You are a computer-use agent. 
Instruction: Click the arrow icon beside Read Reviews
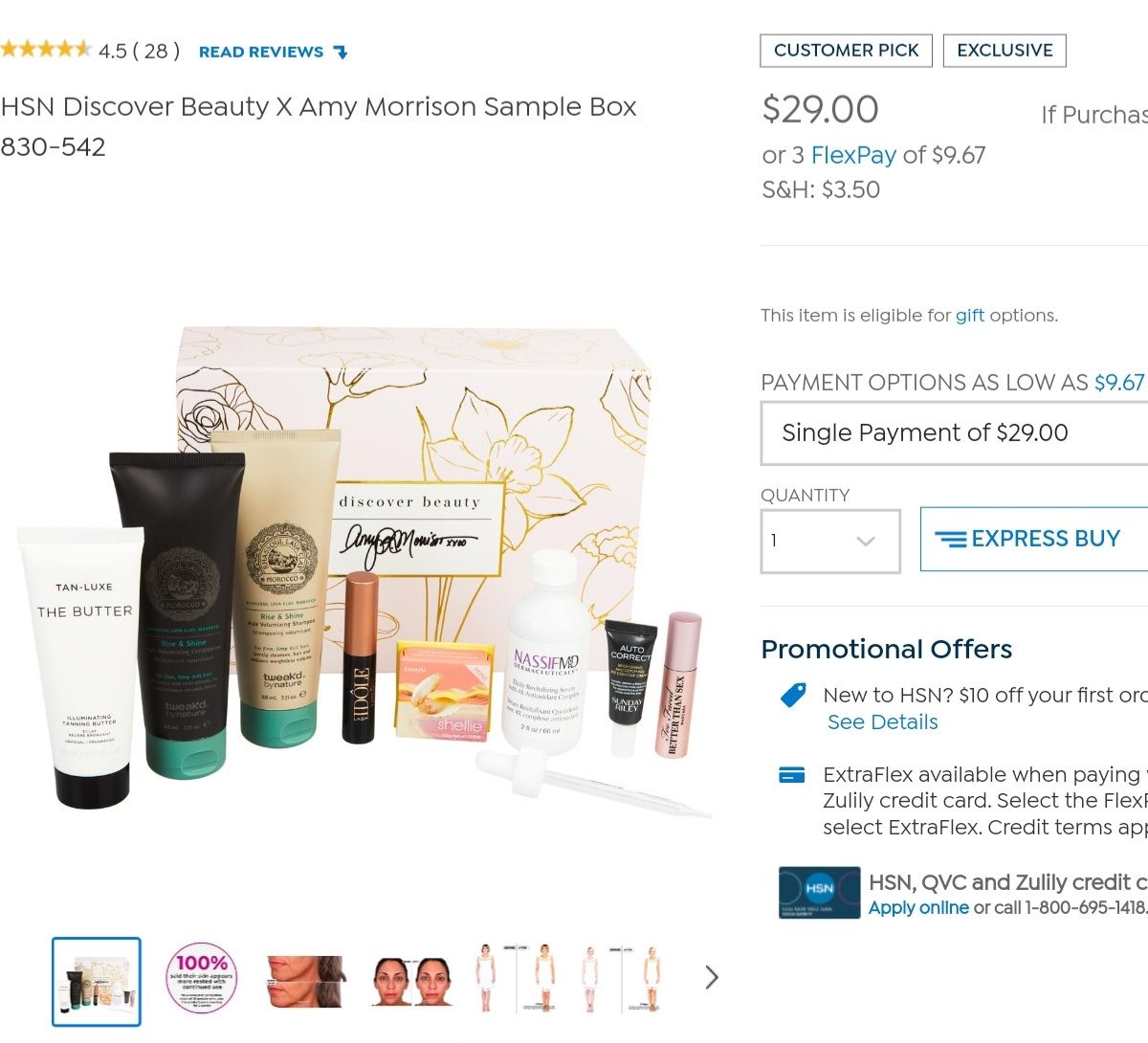click(x=341, y=53)
